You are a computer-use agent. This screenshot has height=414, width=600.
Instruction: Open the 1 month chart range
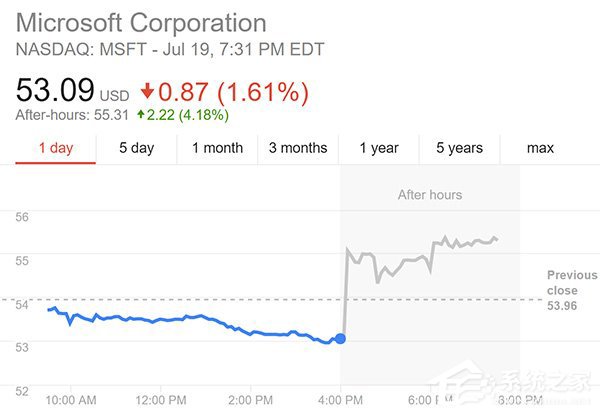tap(217, 148)
